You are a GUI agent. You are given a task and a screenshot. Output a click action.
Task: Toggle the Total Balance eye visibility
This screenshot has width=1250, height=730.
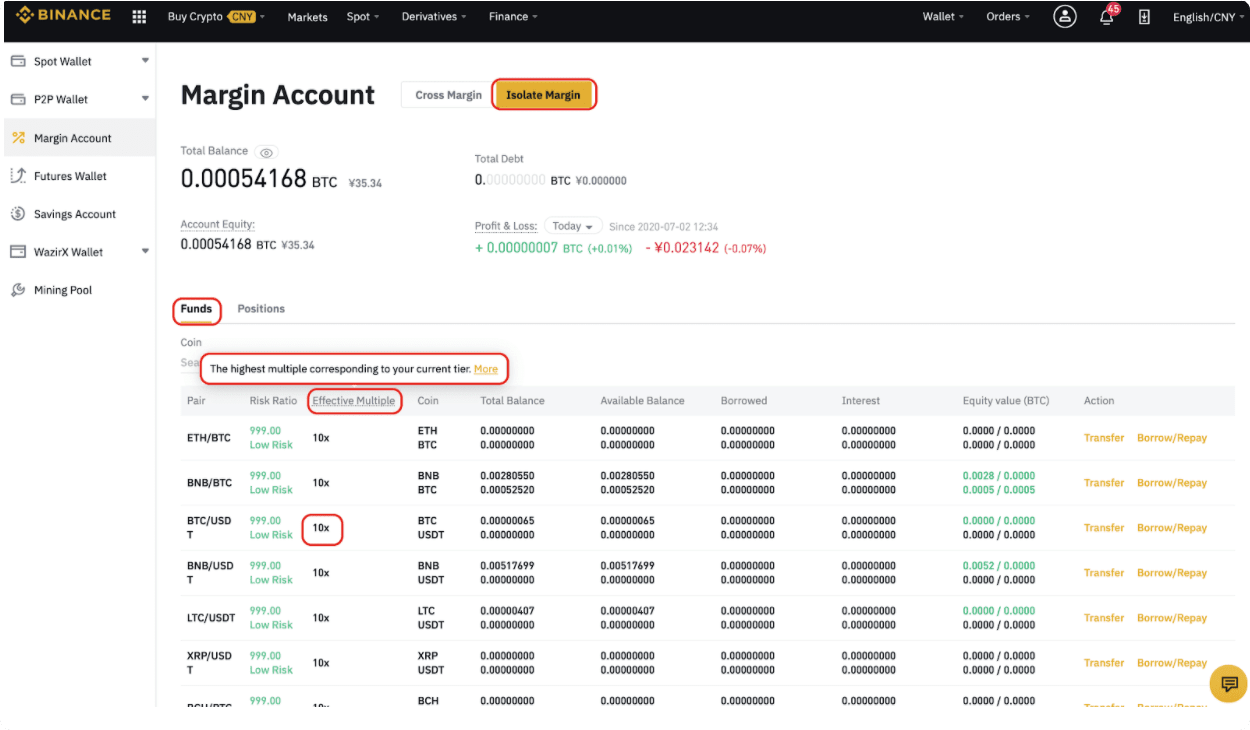pyautogui.click(x=266, y=153)
